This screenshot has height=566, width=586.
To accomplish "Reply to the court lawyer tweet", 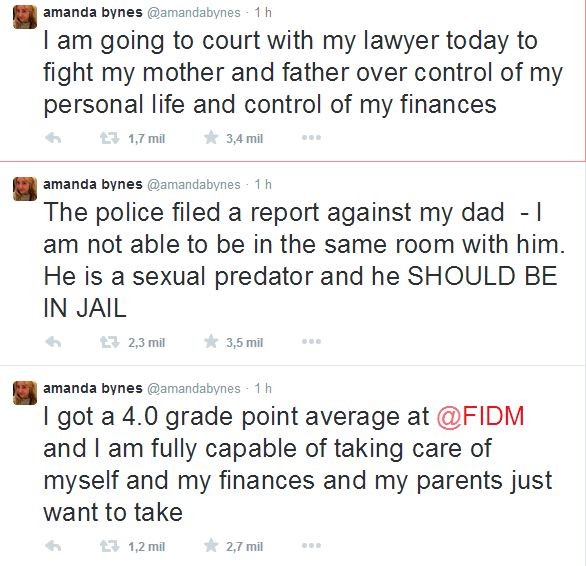I will coord(53,138).
